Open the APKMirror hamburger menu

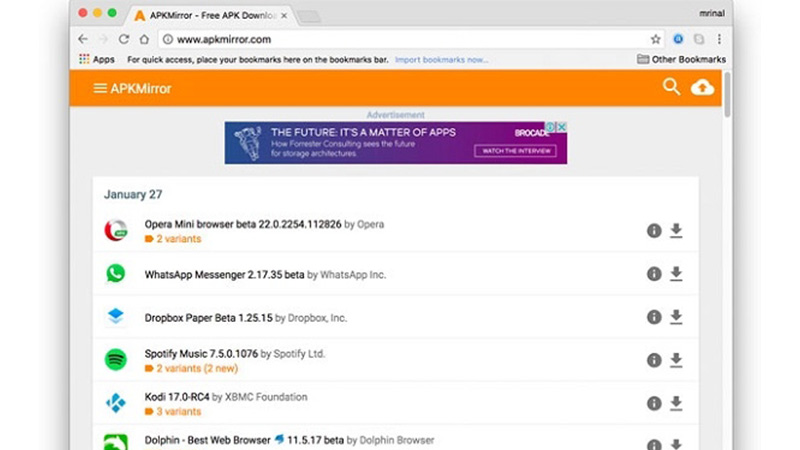pyautogui.click(x=99, y=88)
